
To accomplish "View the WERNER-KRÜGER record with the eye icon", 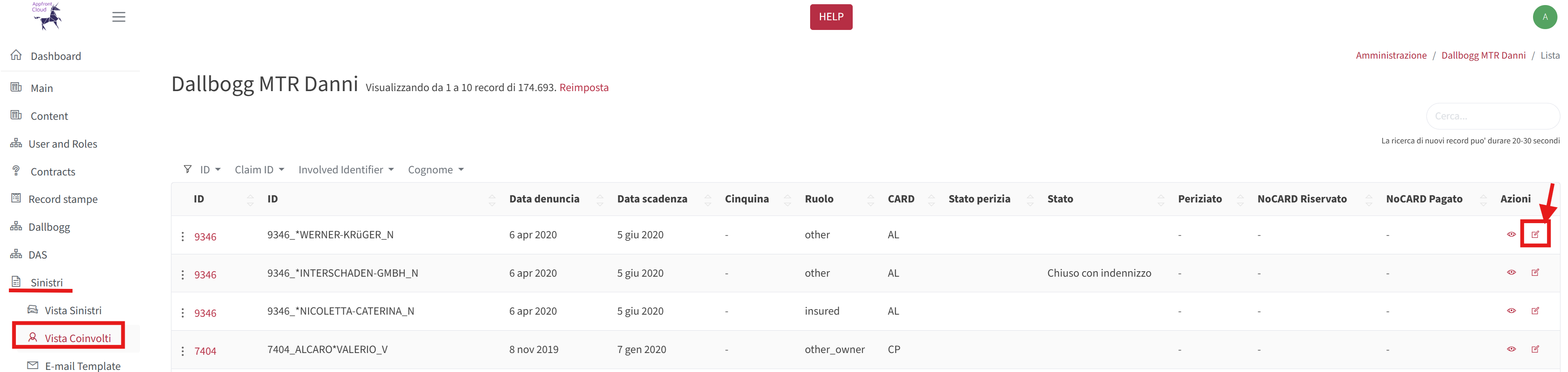I will point(1511,235).
